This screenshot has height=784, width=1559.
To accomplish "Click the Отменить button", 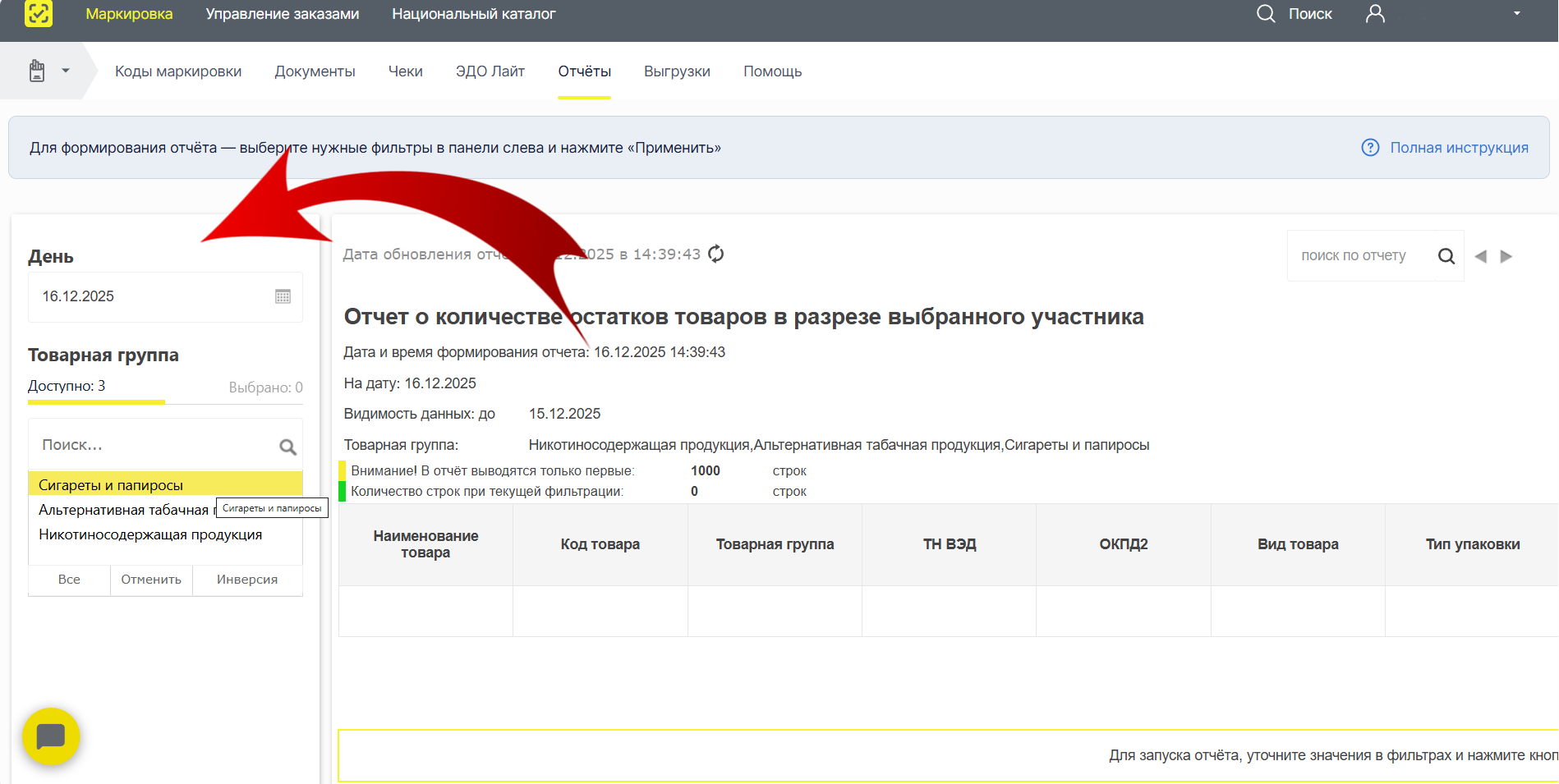I will pyautogui.click(x=151, y=580).
